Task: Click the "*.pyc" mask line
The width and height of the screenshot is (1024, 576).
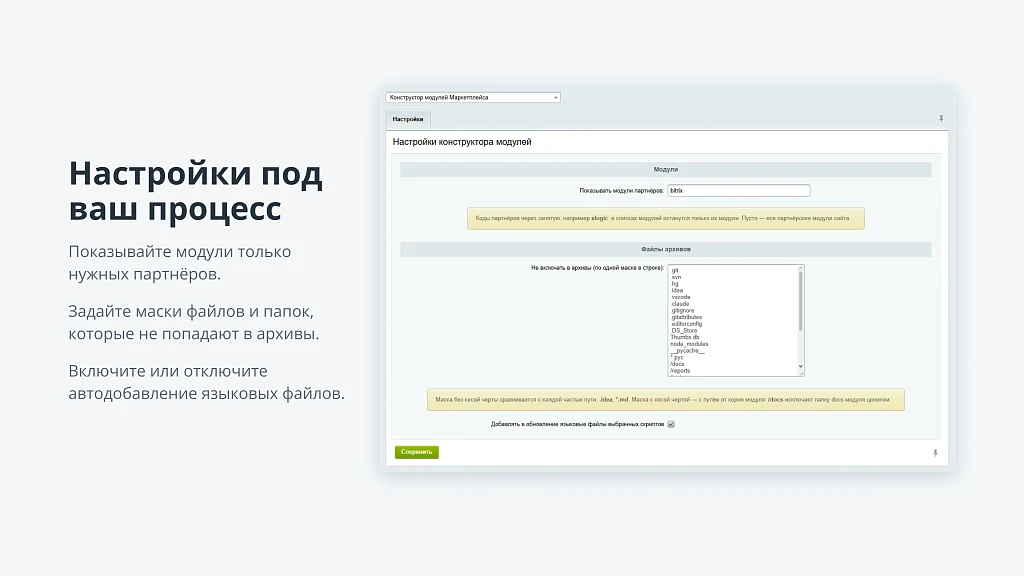Action: pyautogui.click(x=677, y=357)
